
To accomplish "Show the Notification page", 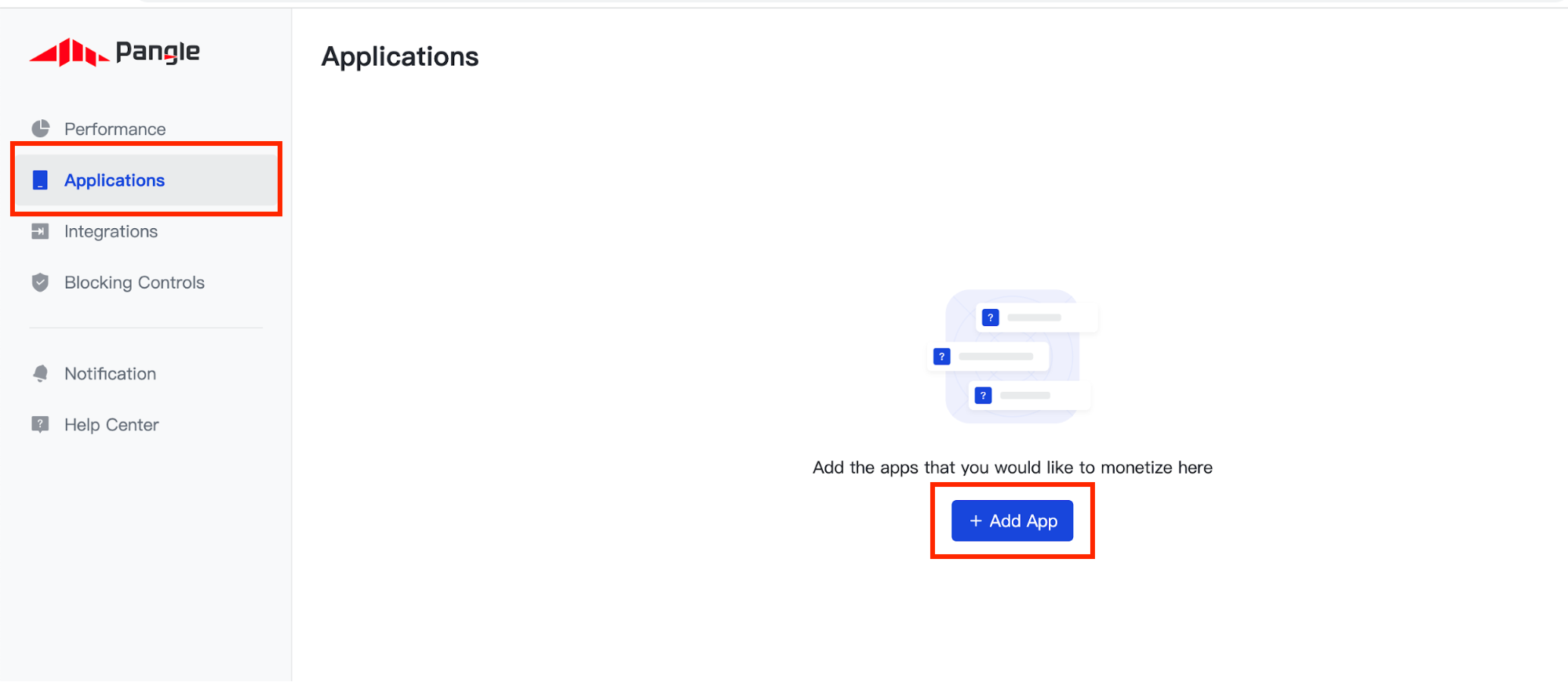I will [x=110, y=374].
